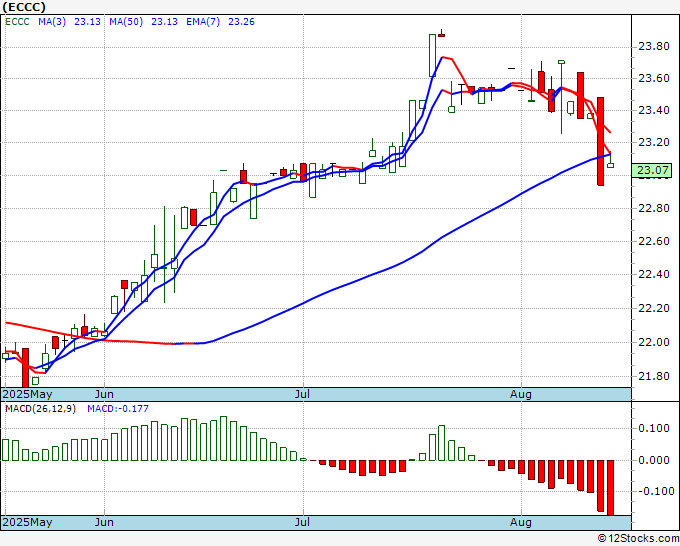Viewport: 680px width, 546px height.
Task: Select the MA(50) legend label
Action: [126, 22]
